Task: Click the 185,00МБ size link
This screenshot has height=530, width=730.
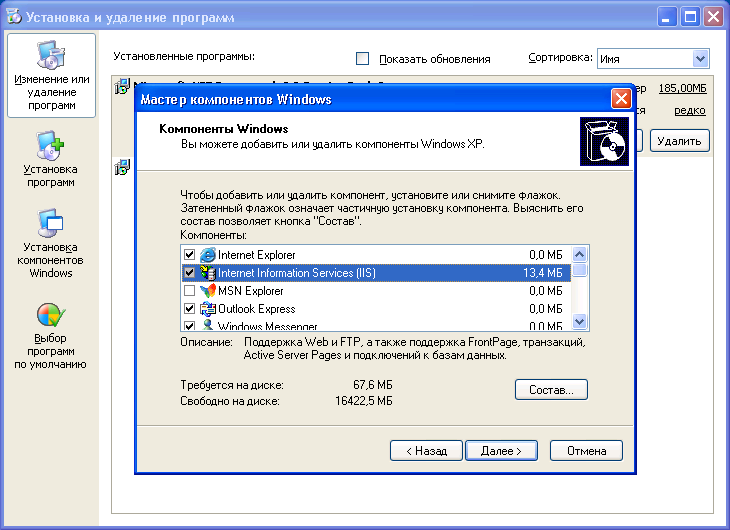Action: coord(683,88)
